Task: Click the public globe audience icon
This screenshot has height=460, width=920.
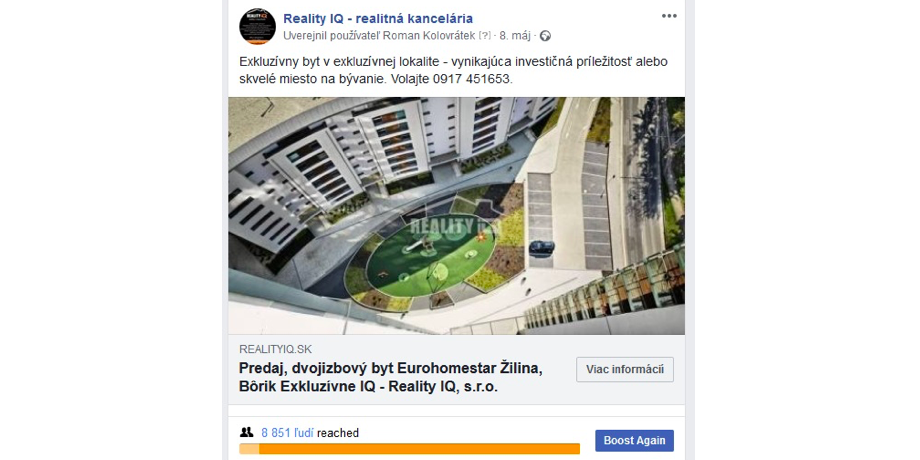Action: (x=545, y=36)
